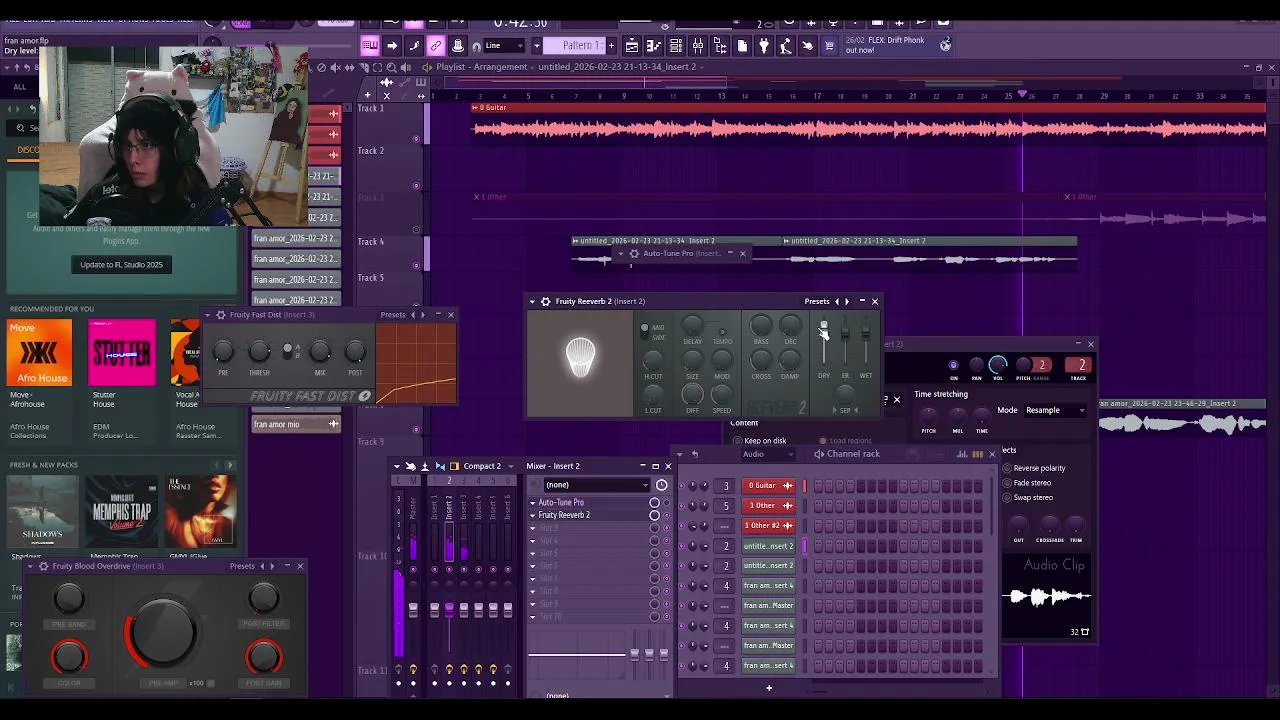Open Auto-Tune Pro gear options
The image size is (1280, 720).
[633, 254]
